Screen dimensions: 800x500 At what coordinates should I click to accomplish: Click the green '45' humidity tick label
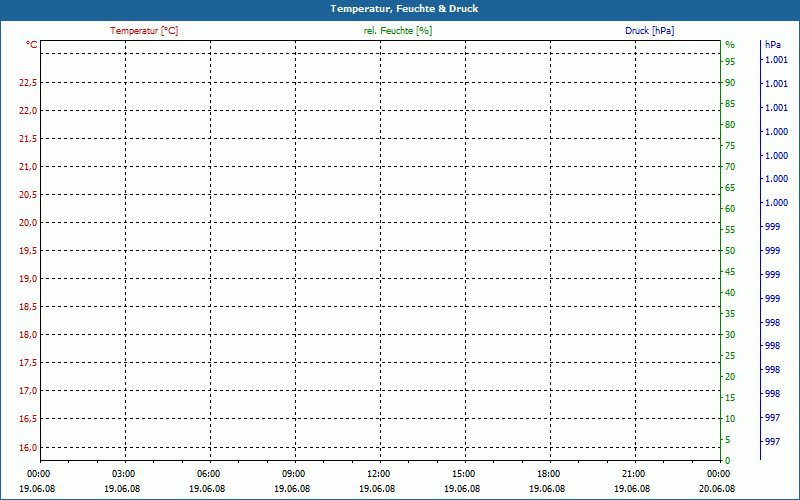pos(730,272)
